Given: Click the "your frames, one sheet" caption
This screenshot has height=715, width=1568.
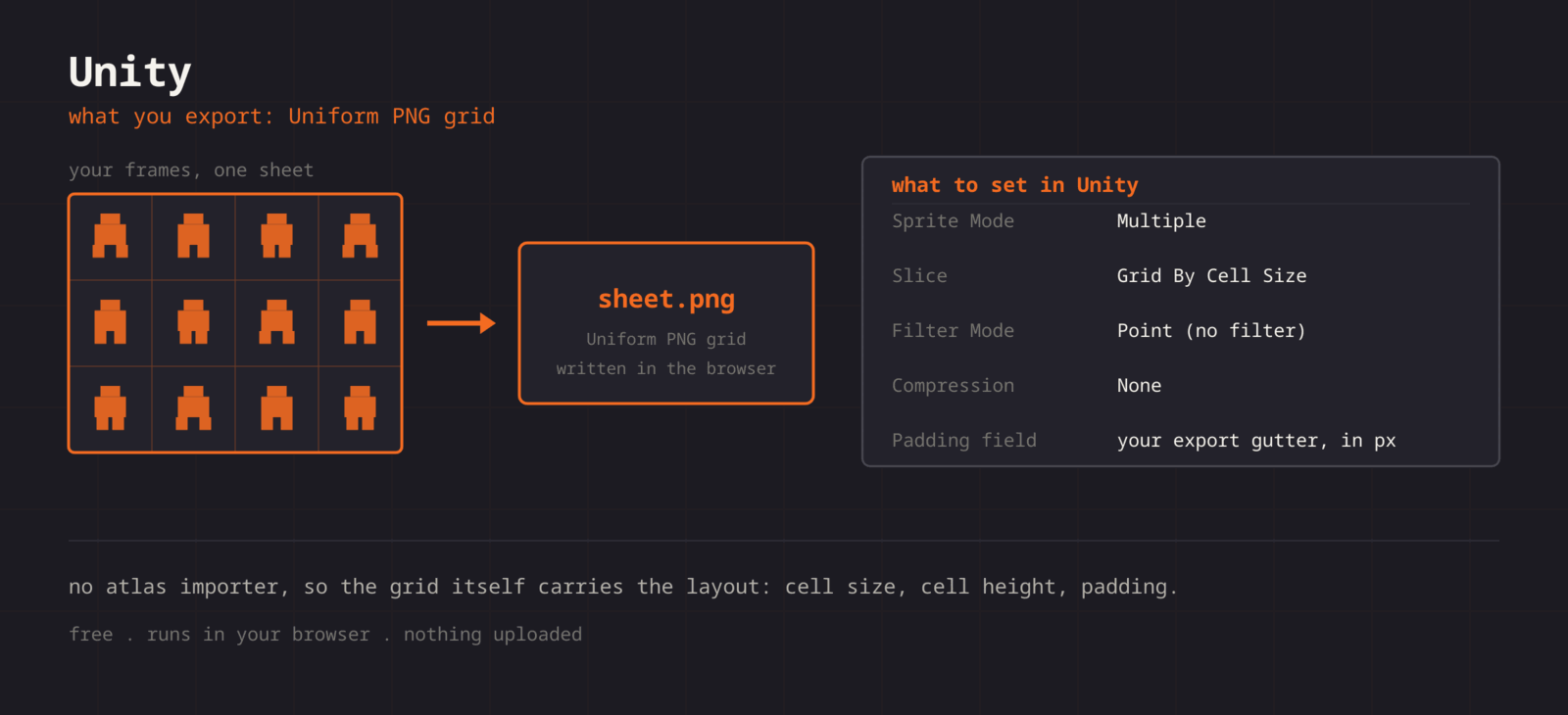Looking at the screenshot, I should pyautogui.click(x=191, y=170).
